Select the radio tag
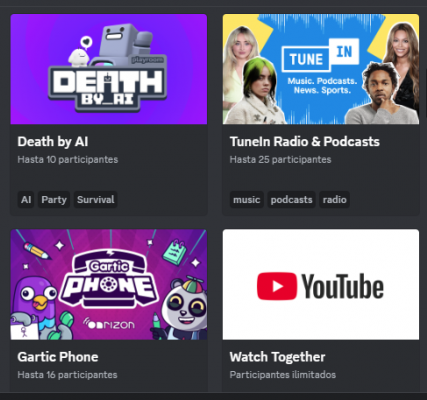 [334, 200]
